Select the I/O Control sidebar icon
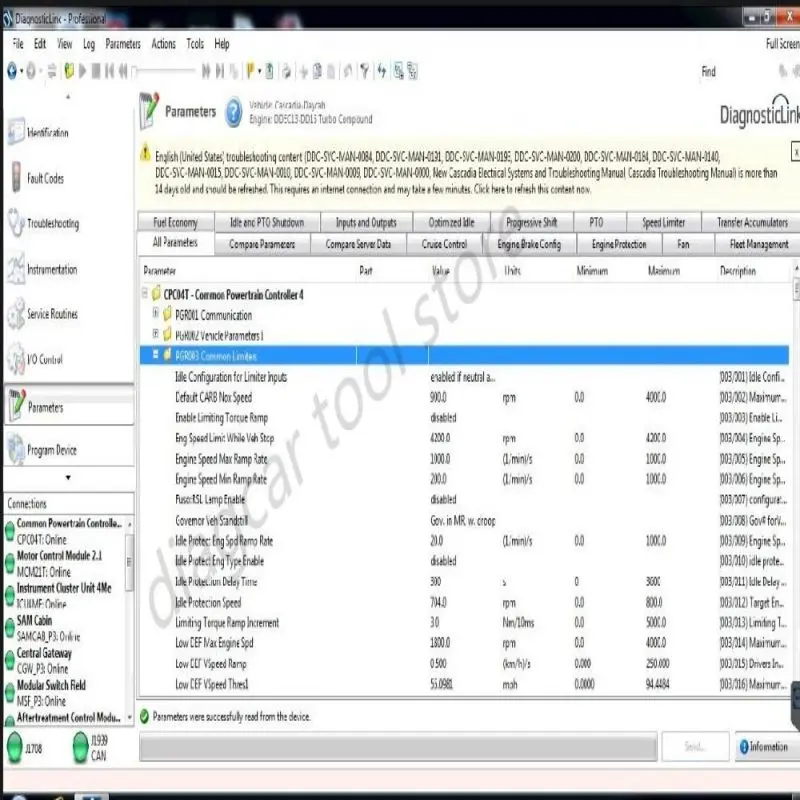The width and height of the screenshot is (800, 800). point(15,358)
